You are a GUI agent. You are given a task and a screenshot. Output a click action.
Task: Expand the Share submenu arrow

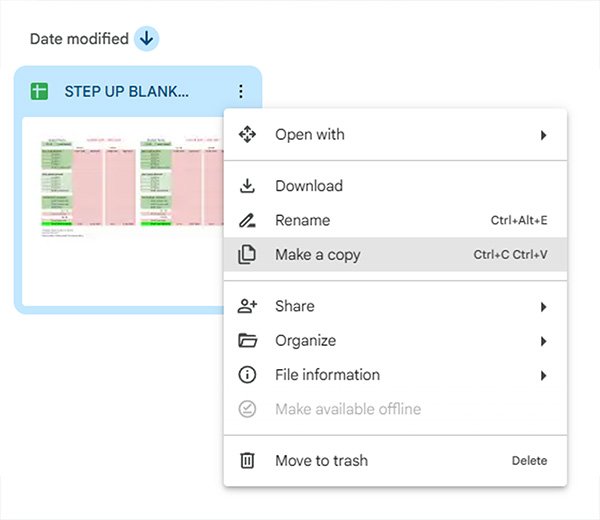[543, 306]
